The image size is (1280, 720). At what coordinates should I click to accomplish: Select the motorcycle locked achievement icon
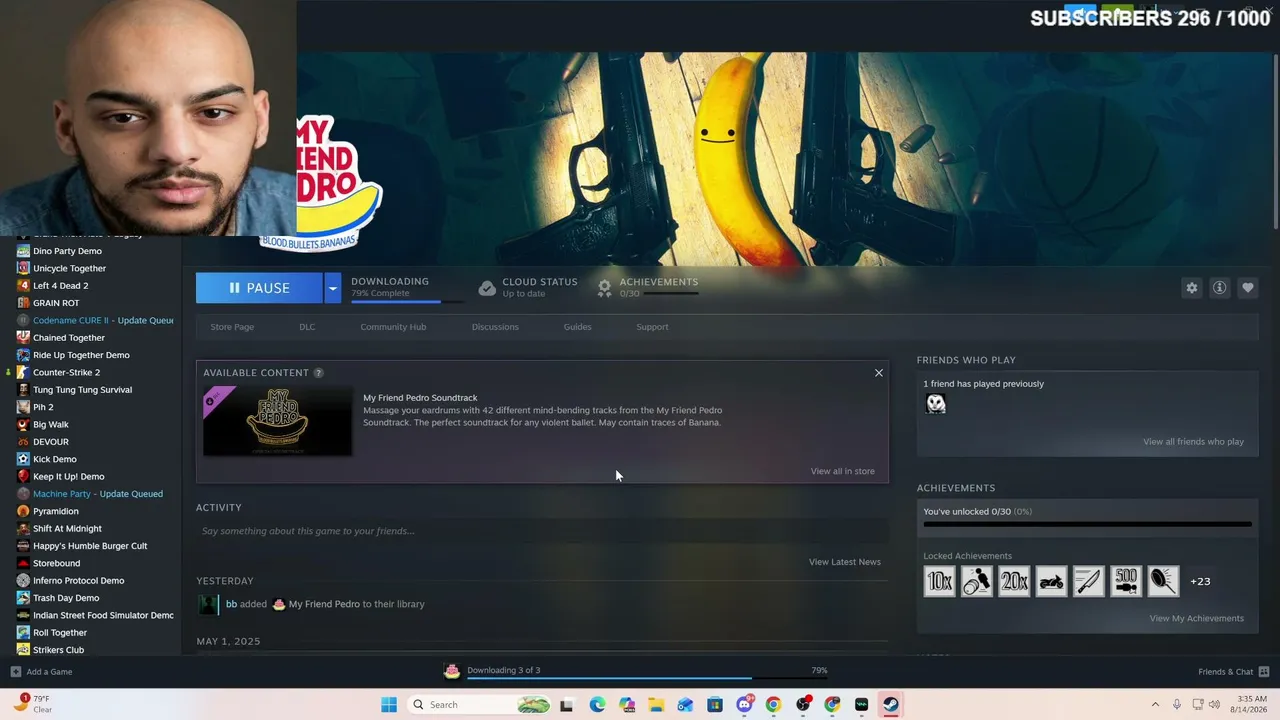1051,581
